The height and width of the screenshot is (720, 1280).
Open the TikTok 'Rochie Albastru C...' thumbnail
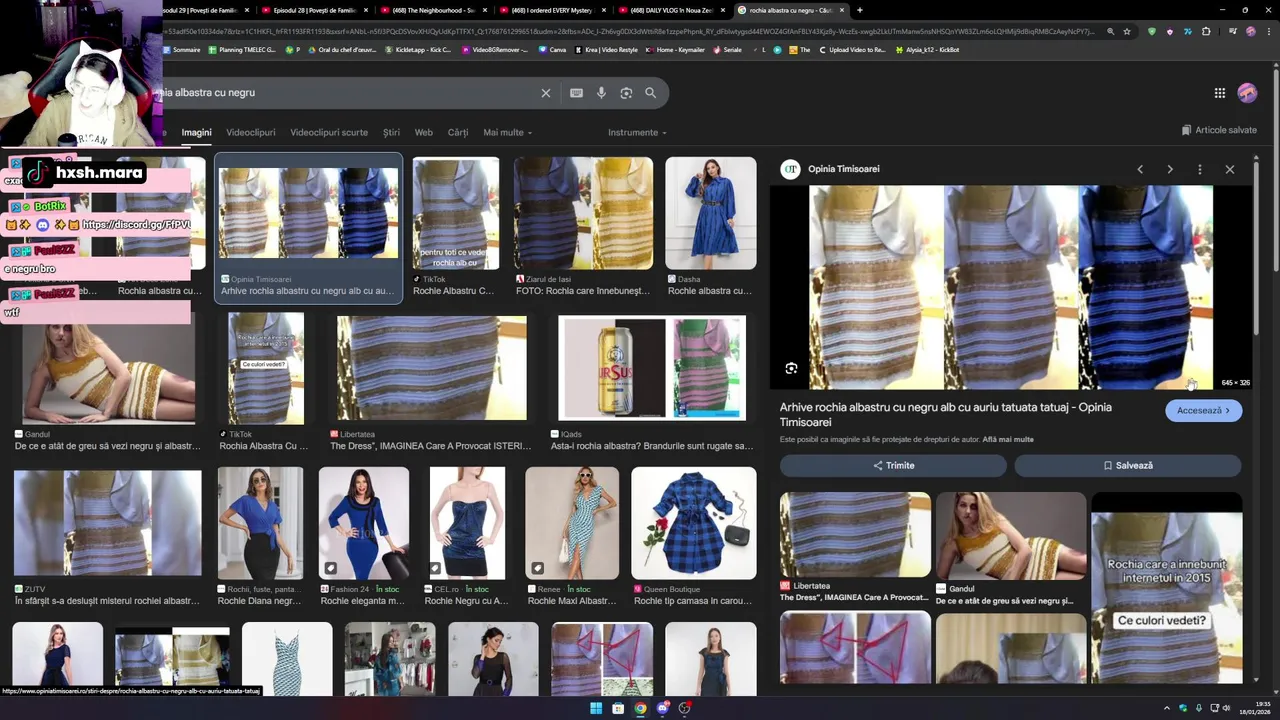pos(456,213)
